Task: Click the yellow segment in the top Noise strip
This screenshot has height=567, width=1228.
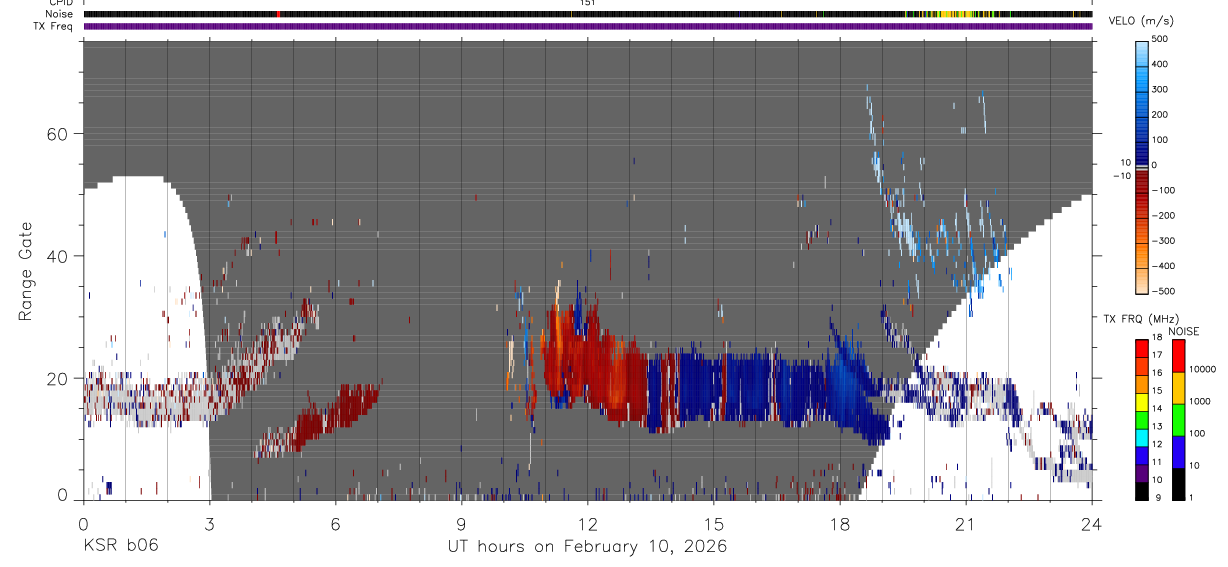Action: point(953,14)
